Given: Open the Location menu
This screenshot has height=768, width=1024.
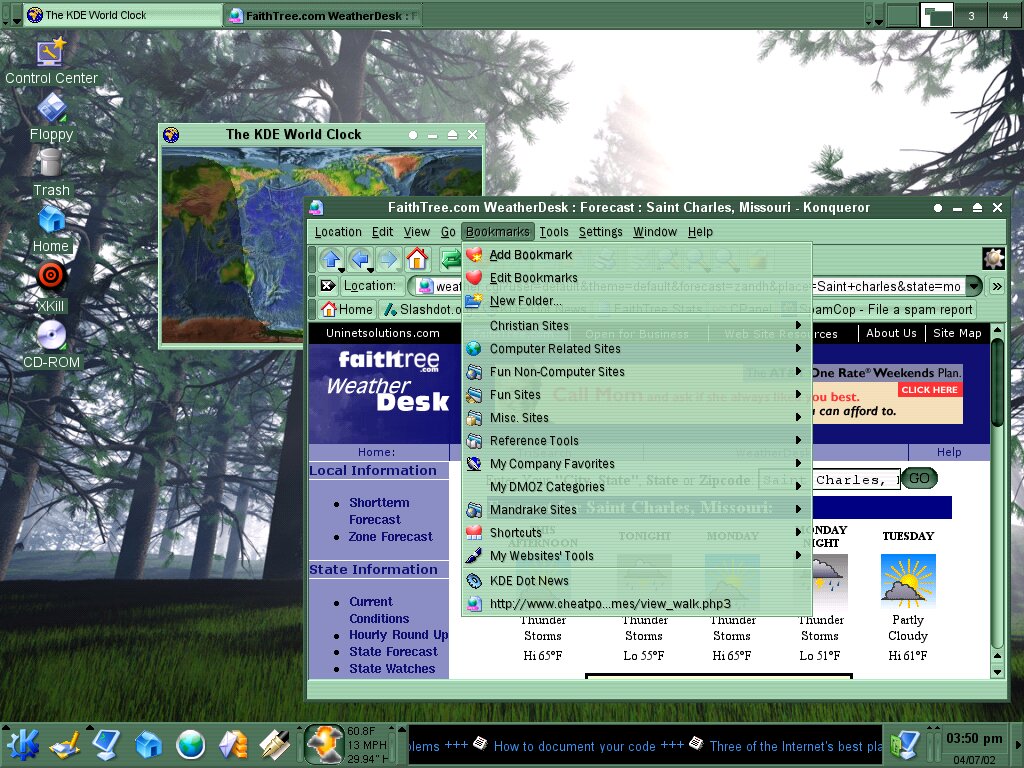Looking at the screenshot, I should click(x=338, y=232).
